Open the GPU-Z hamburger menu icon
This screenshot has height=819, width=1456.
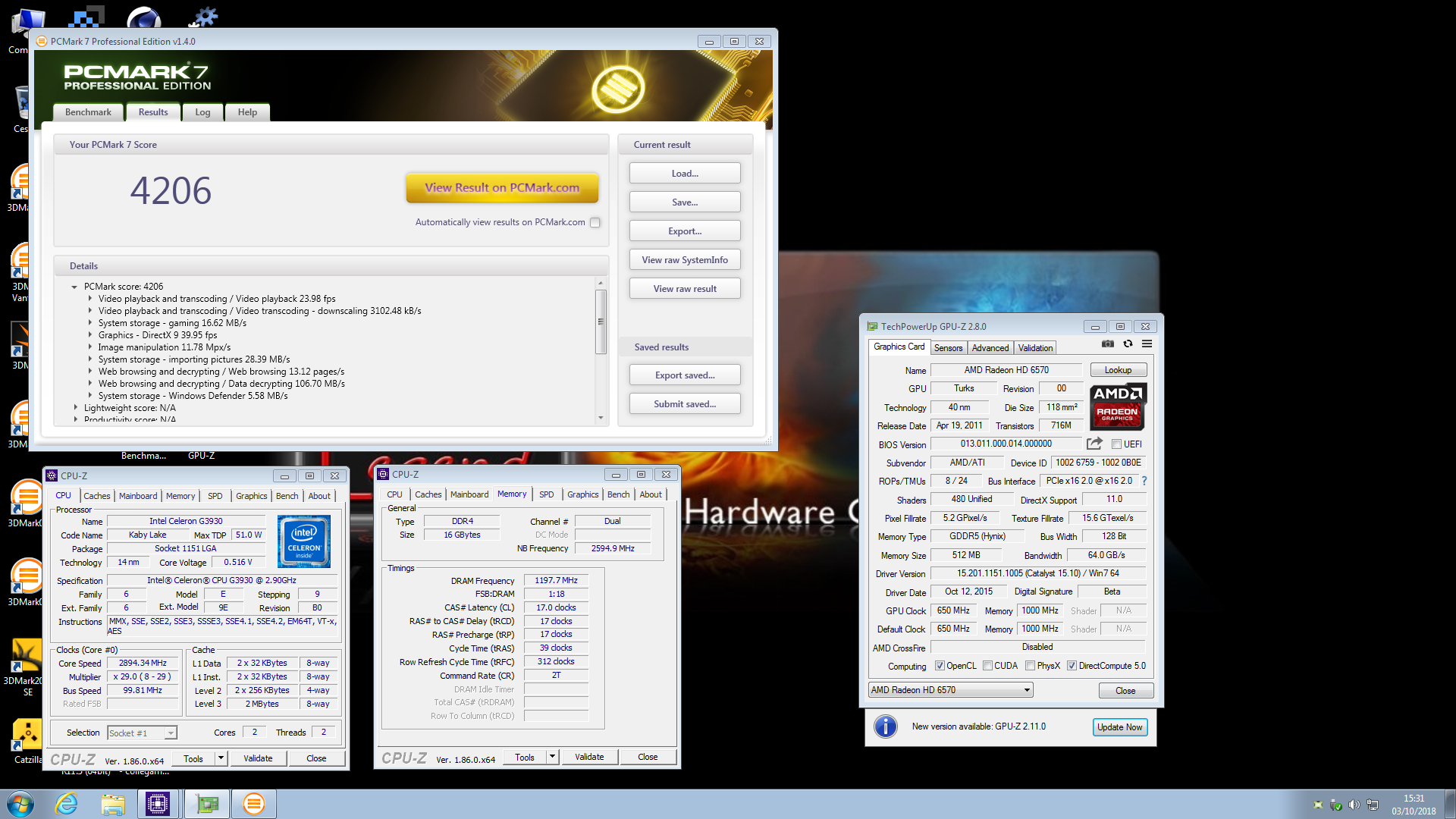coord(1147,344)
